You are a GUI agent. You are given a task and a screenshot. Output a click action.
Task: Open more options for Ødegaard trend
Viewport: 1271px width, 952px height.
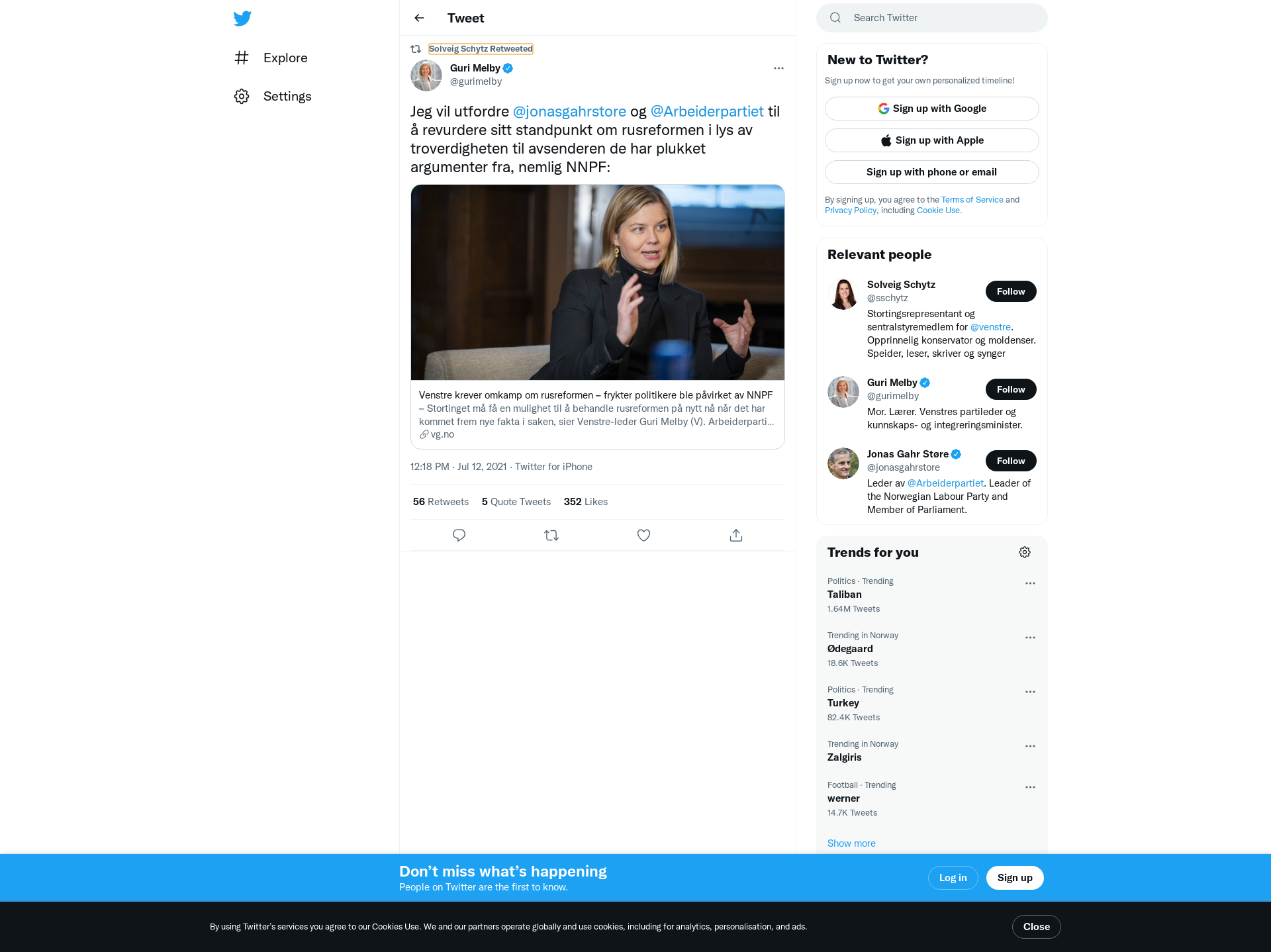point(1030,638)
